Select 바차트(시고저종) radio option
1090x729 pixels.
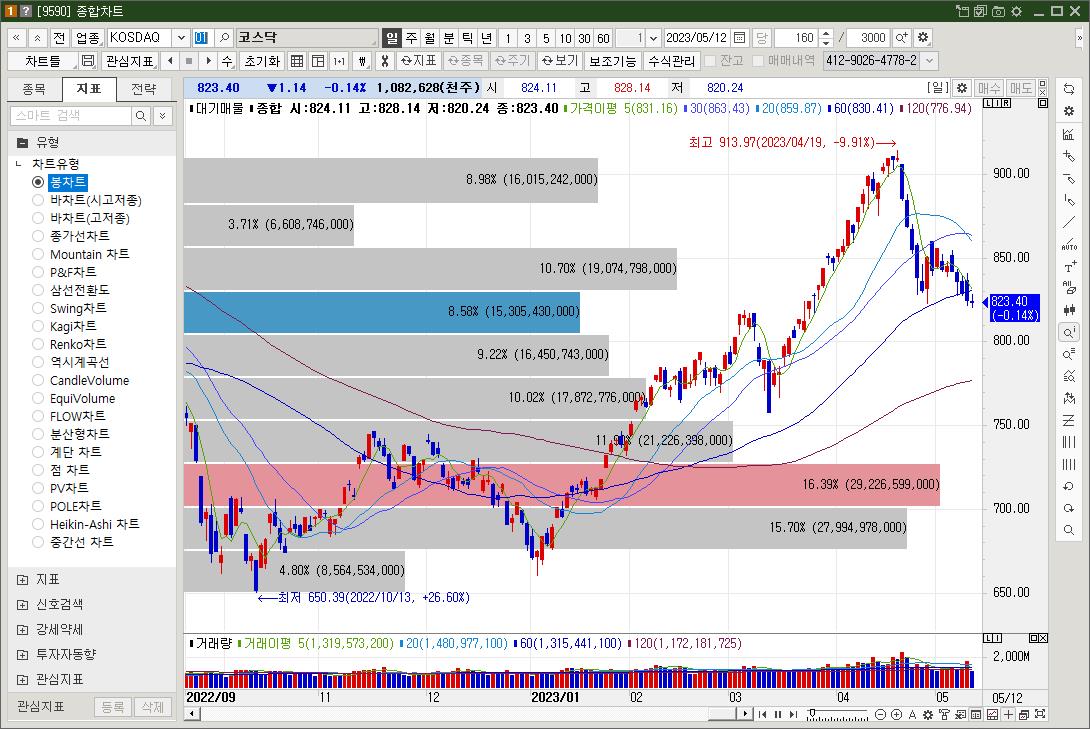[x=38, y=200]
